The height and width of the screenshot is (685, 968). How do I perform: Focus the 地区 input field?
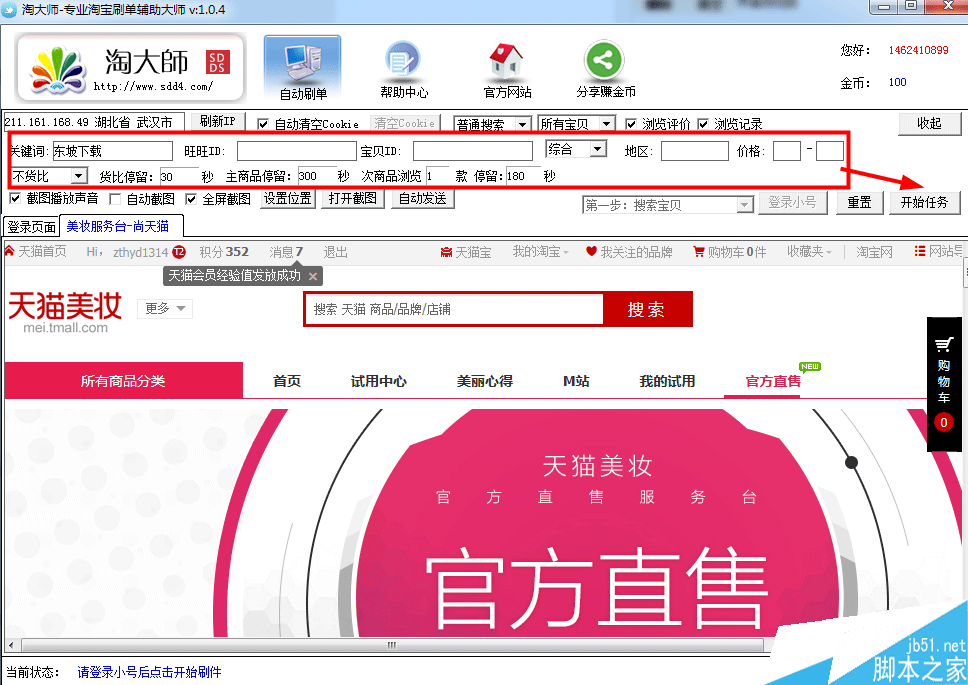[695, 151]
